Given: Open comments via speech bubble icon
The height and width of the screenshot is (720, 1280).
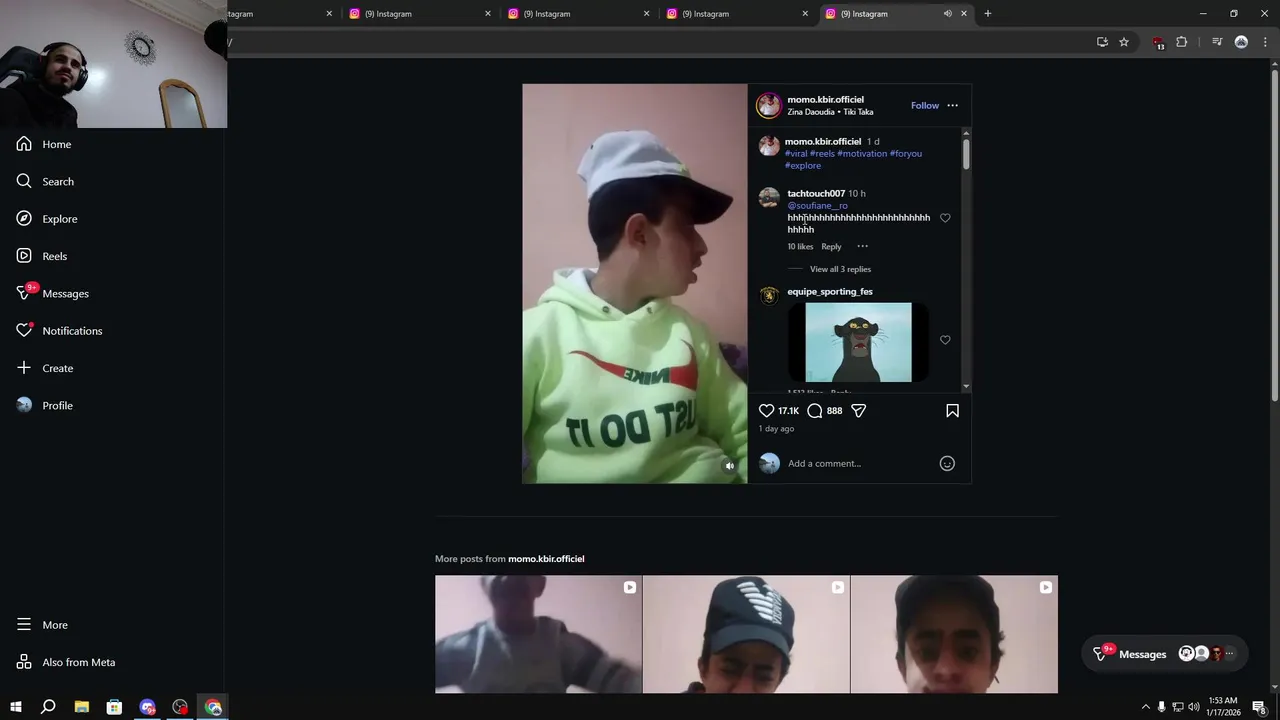Looking at the screenshot, I should tap(814, 411).
